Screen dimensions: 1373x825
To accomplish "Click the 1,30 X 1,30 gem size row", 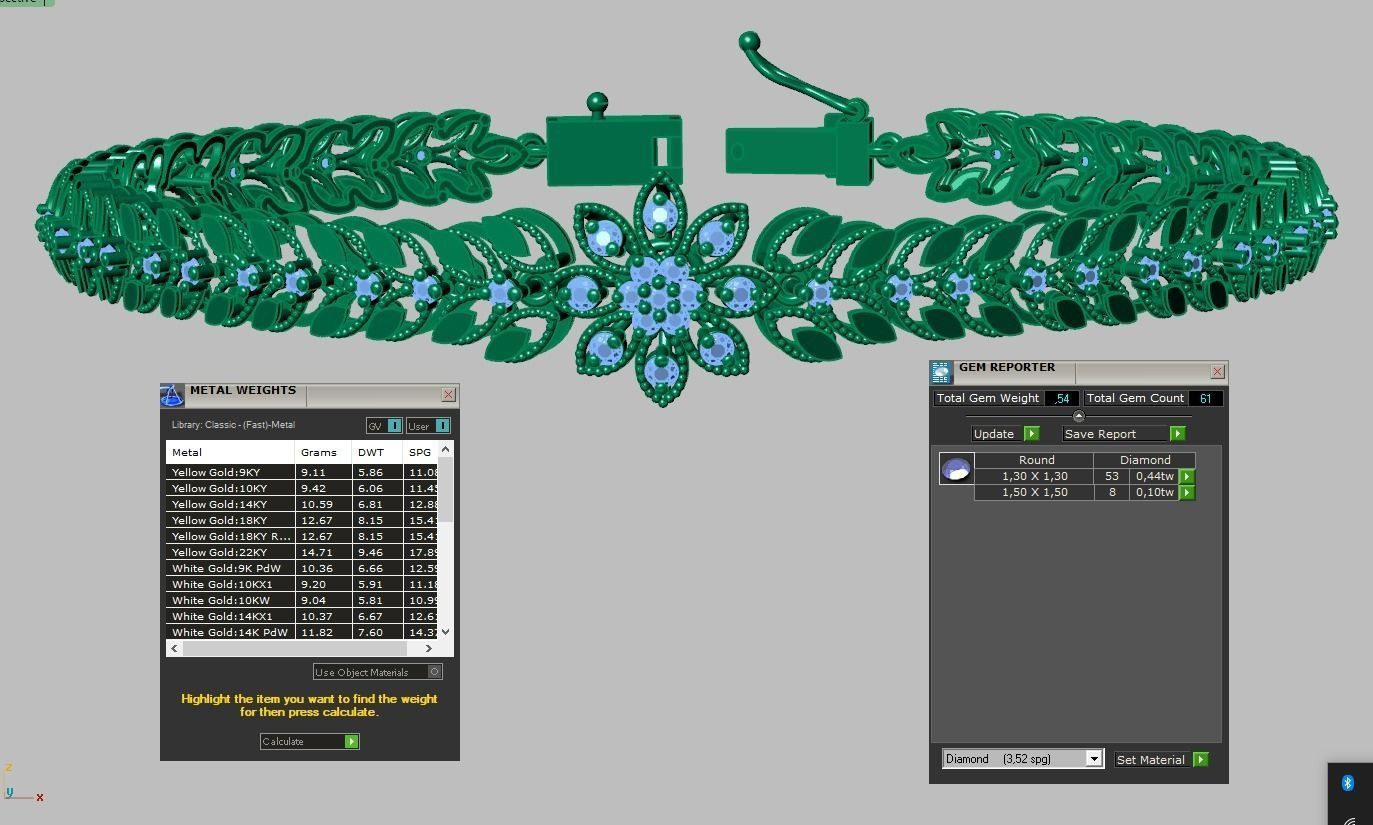I will coord(1034,476).
